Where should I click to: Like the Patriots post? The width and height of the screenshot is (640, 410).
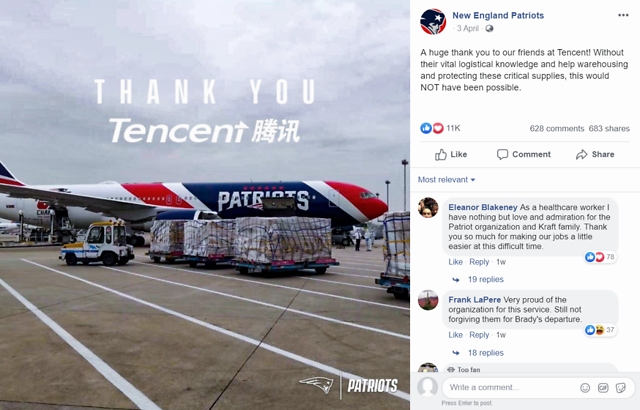coord(451,154)
